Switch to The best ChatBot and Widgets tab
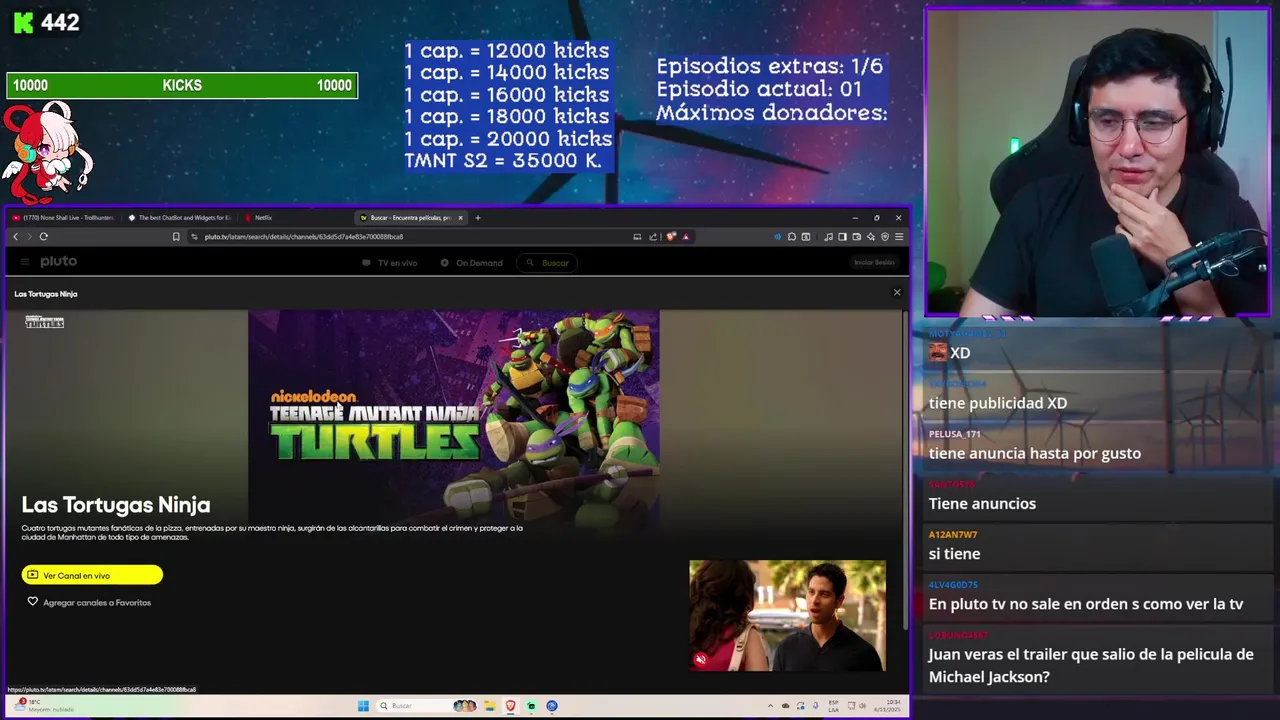The image size is (1280, 720). point(180,217)
